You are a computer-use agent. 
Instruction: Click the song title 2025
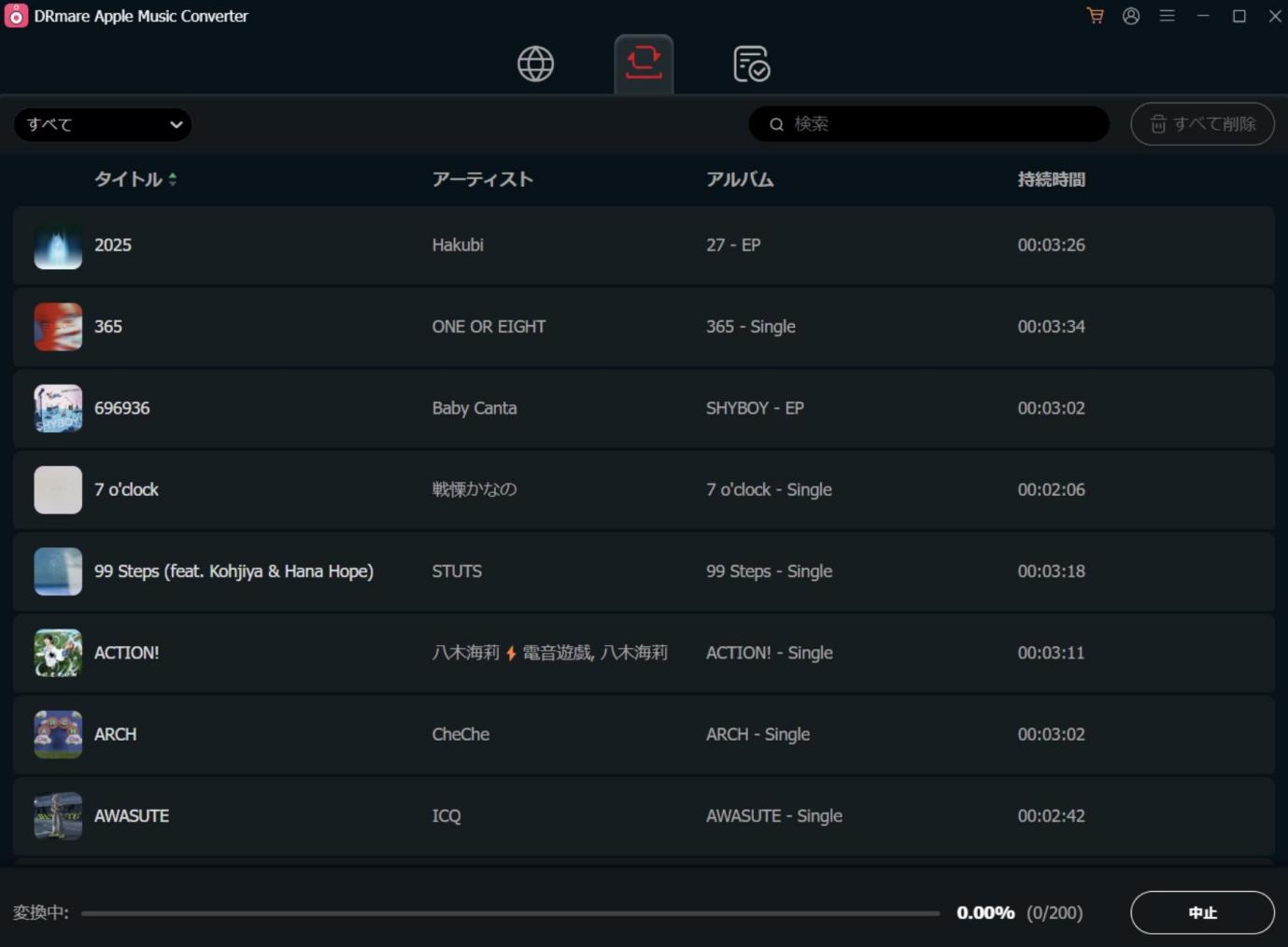coord(113,246)
